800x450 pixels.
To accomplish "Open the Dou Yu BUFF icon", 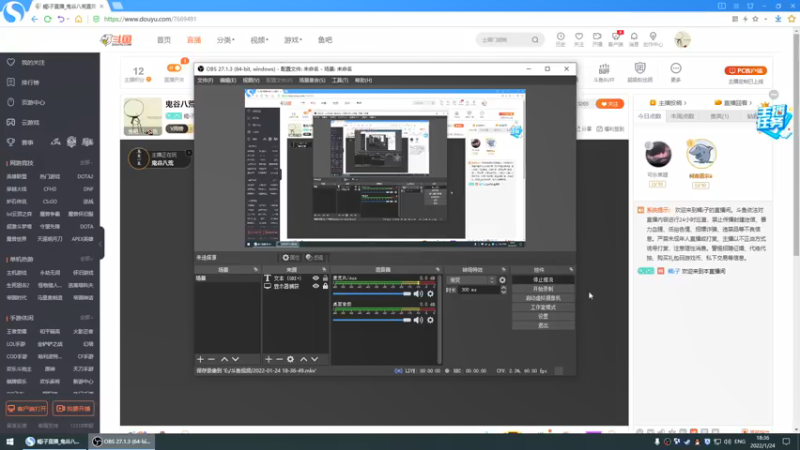I will click(604, 72).
